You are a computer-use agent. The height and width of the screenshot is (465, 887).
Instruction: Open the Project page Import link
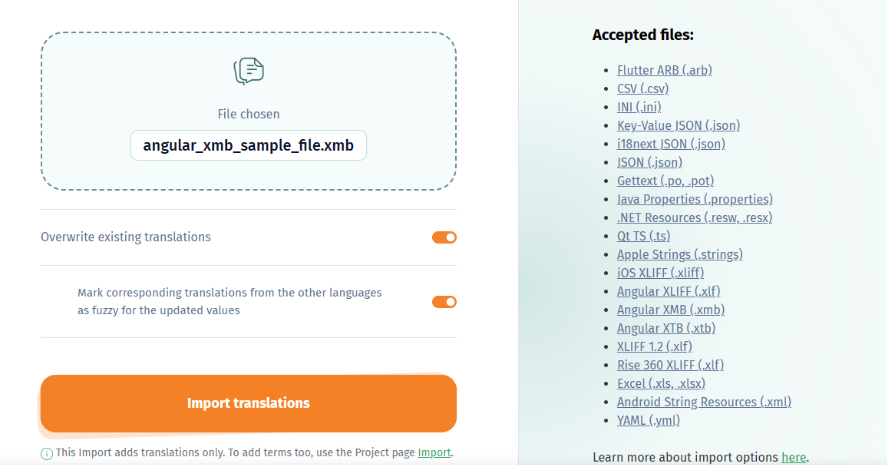[434, 453]
